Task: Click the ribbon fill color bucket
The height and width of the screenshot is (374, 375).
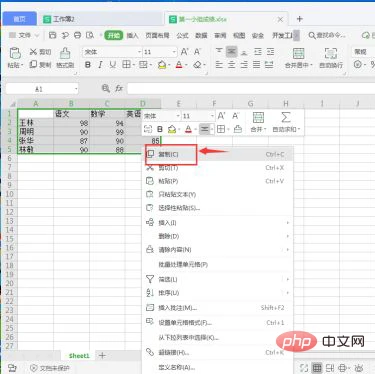Action: 162,65
